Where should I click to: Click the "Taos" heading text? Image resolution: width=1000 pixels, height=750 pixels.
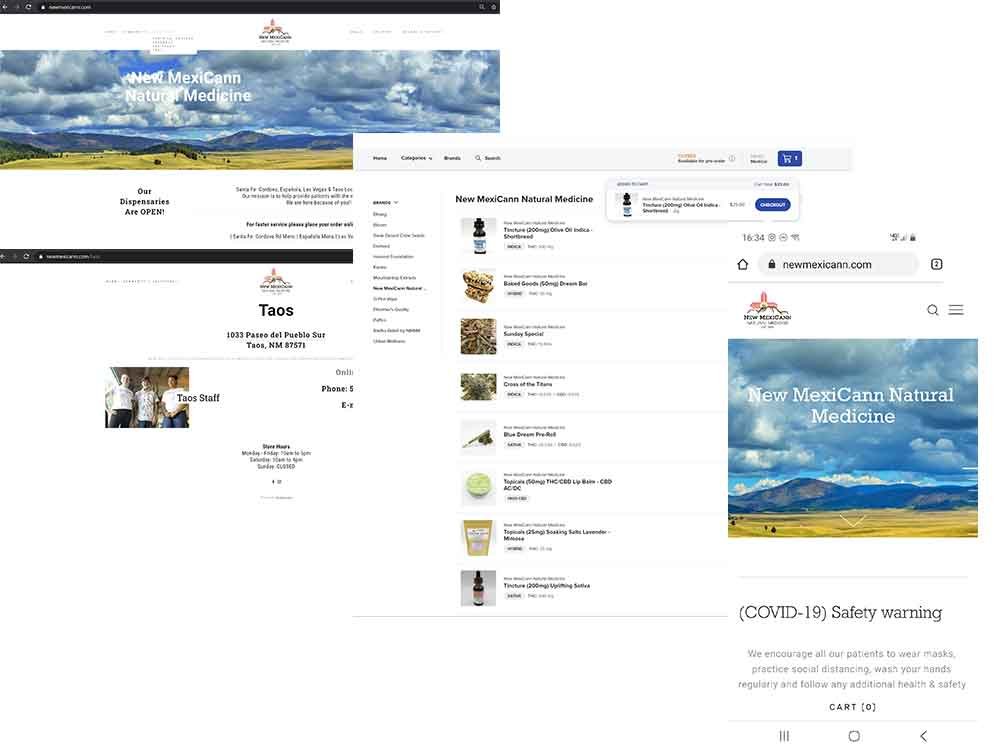click(x=276, y=311)
